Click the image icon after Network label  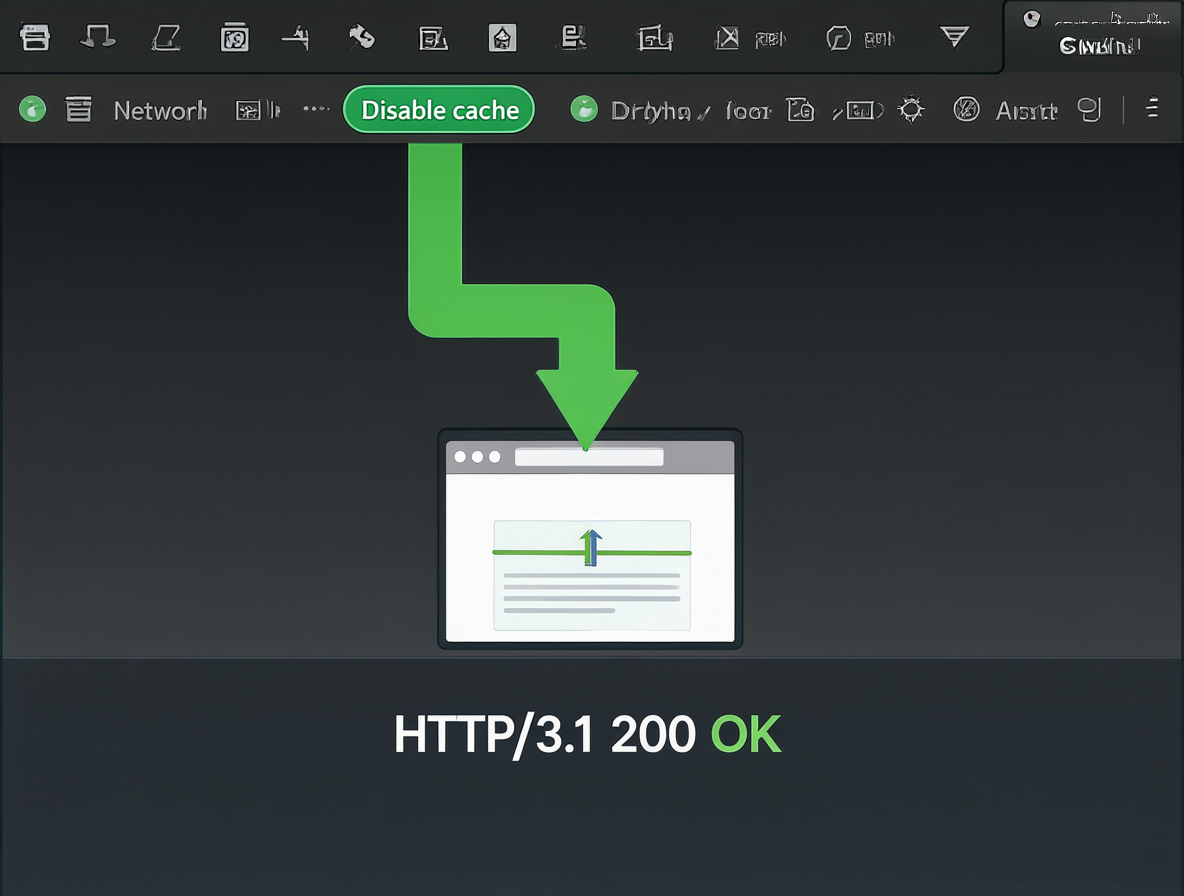[x=248, y=111]
